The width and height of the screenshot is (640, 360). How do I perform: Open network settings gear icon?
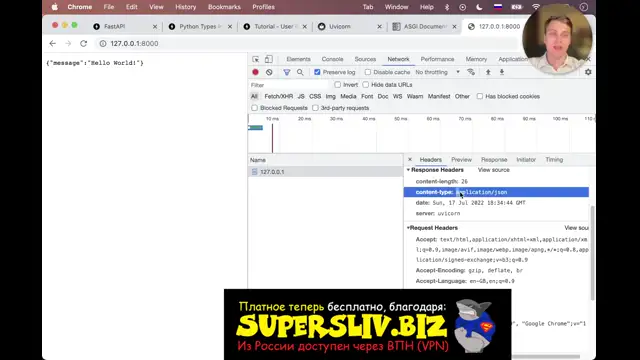click(x=588, y=72)
